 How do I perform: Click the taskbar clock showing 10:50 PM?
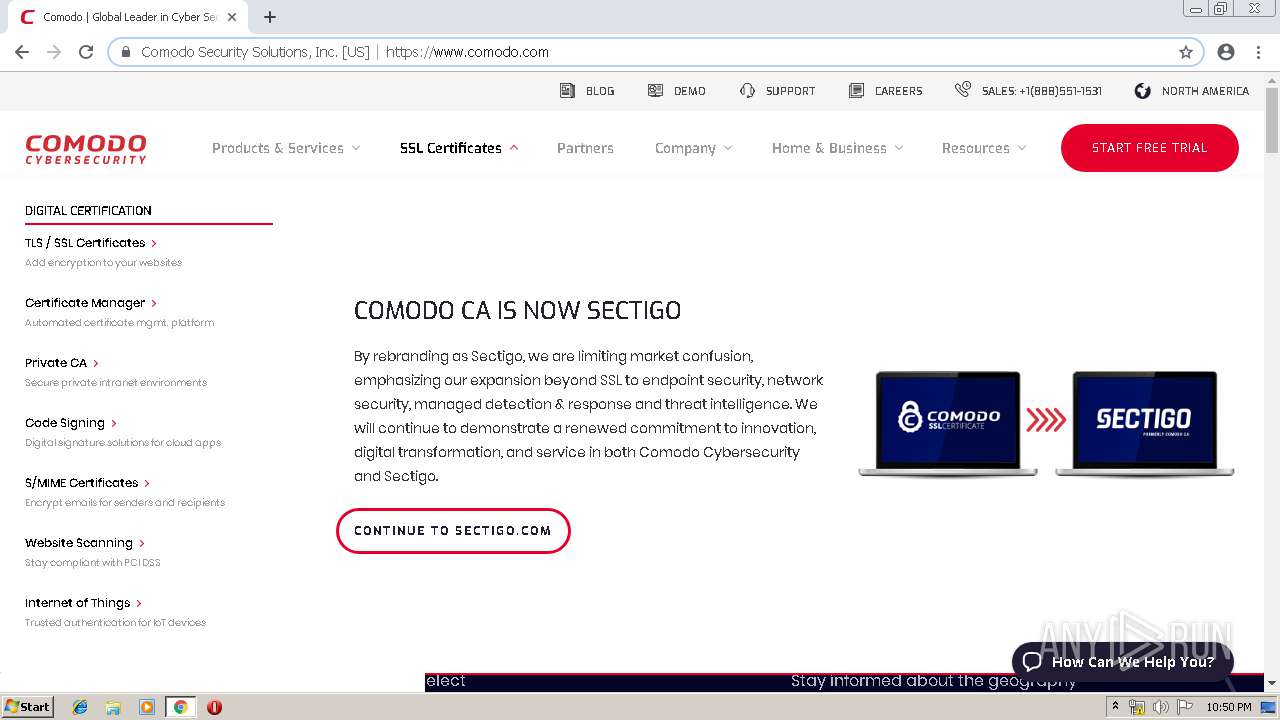tap(1229, 707)
